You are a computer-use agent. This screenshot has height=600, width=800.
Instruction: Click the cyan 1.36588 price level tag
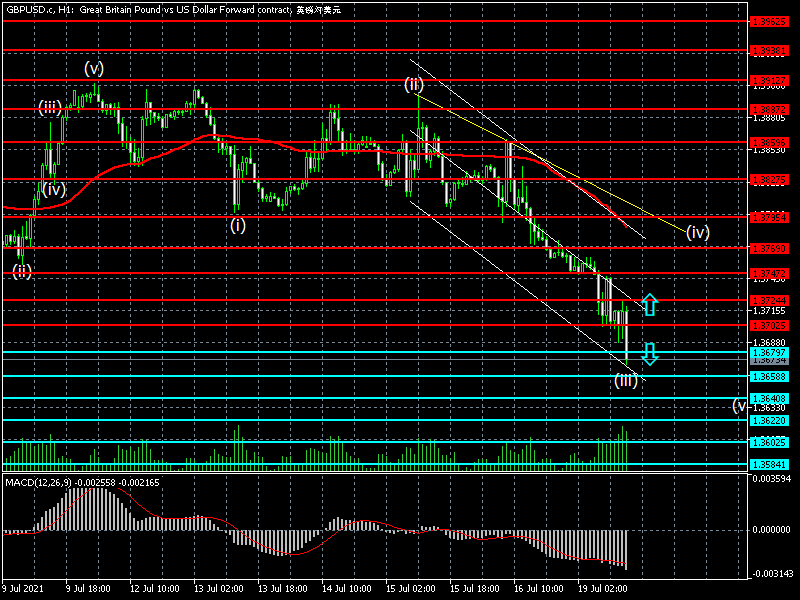click(769, 376)
